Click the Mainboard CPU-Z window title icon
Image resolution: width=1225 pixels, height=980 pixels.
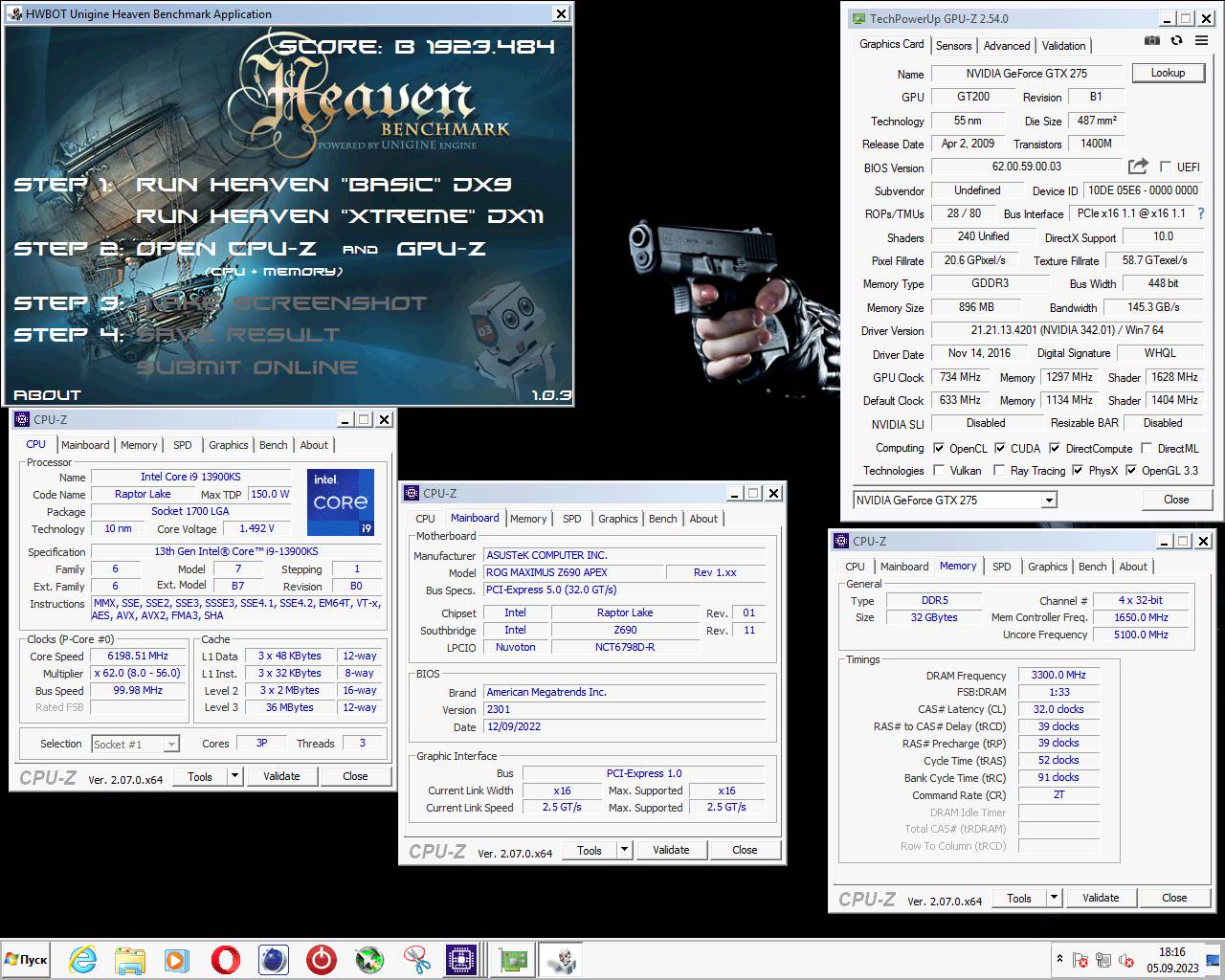pos(412,493)
